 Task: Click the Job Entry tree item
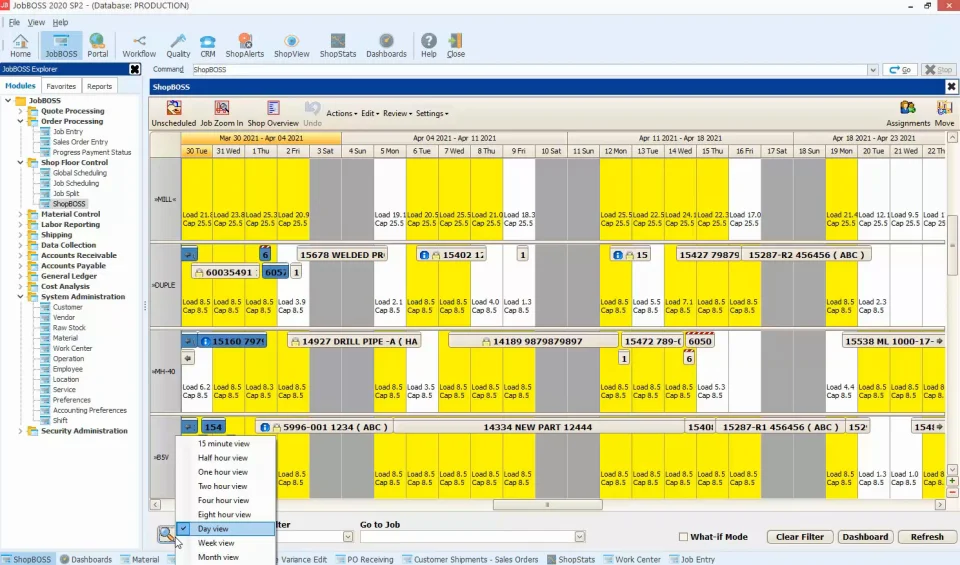point(67,132)
